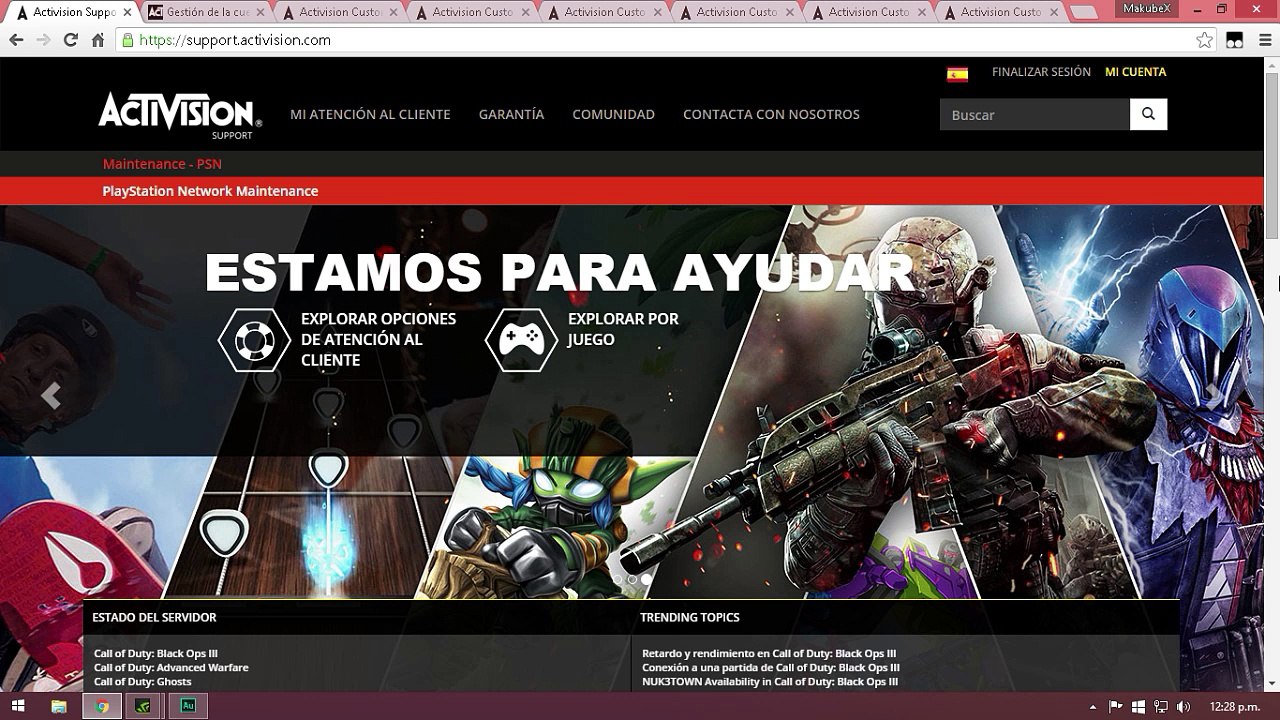Close the Gestión de la cuenta tab

pyautogui.click(x=259, y=12)
